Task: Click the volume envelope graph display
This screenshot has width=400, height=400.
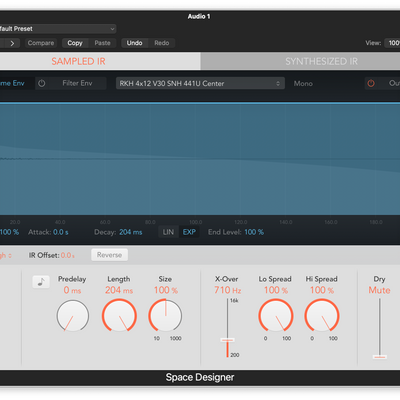Action: coord(200,159)
